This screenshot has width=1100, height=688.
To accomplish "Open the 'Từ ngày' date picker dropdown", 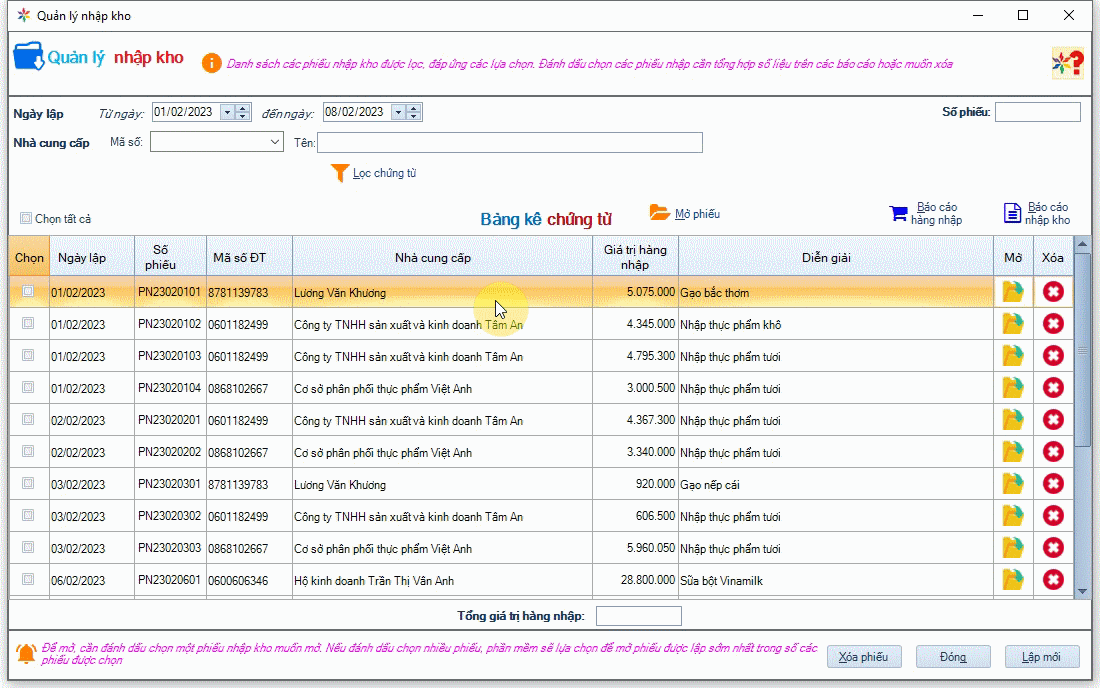I will coord(227,112).
